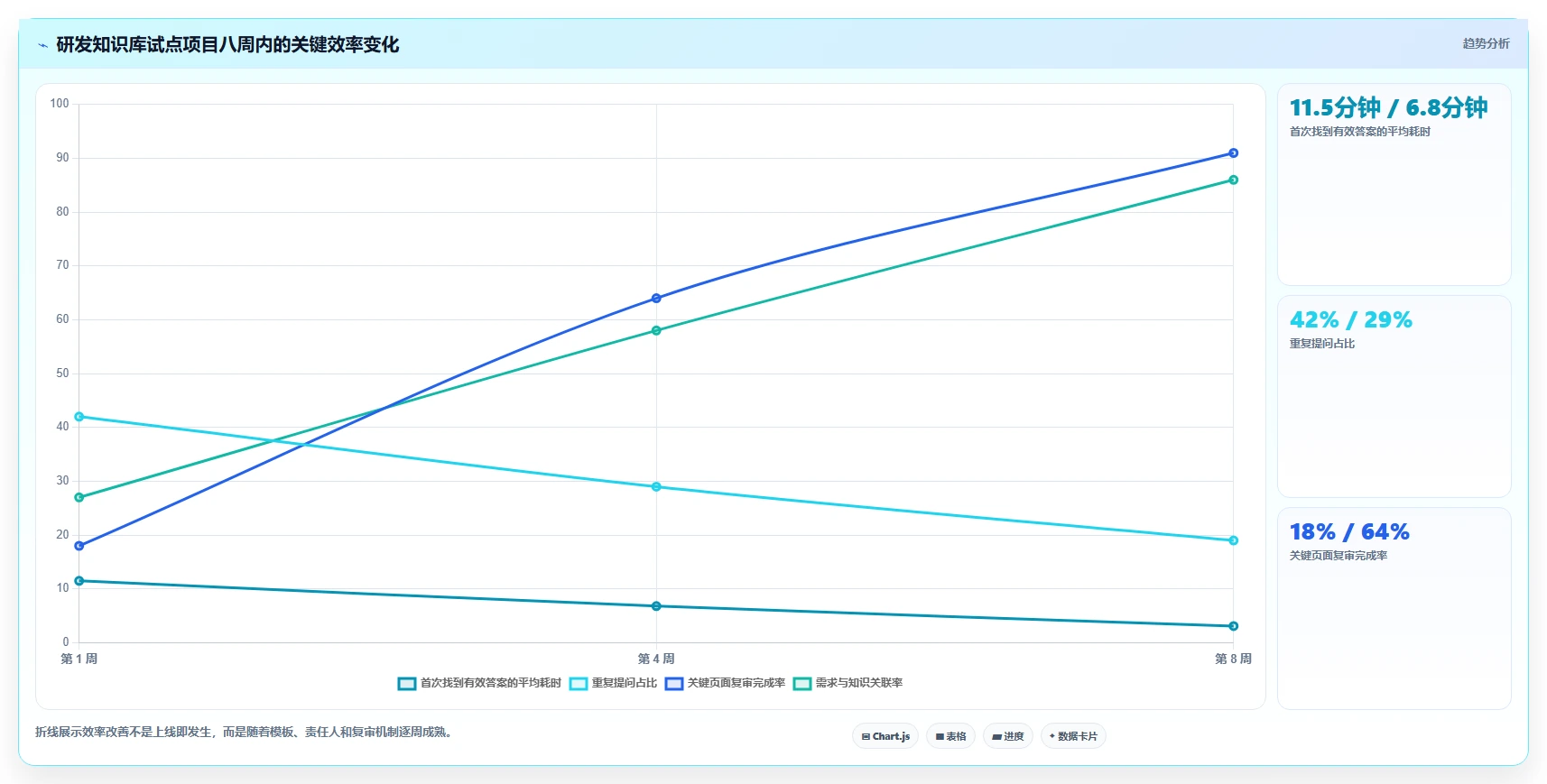The height and width of the screenshot is (784, 1547).
Task: Click the 第 8 周 axis label
Action: (x=1233, y=659)
